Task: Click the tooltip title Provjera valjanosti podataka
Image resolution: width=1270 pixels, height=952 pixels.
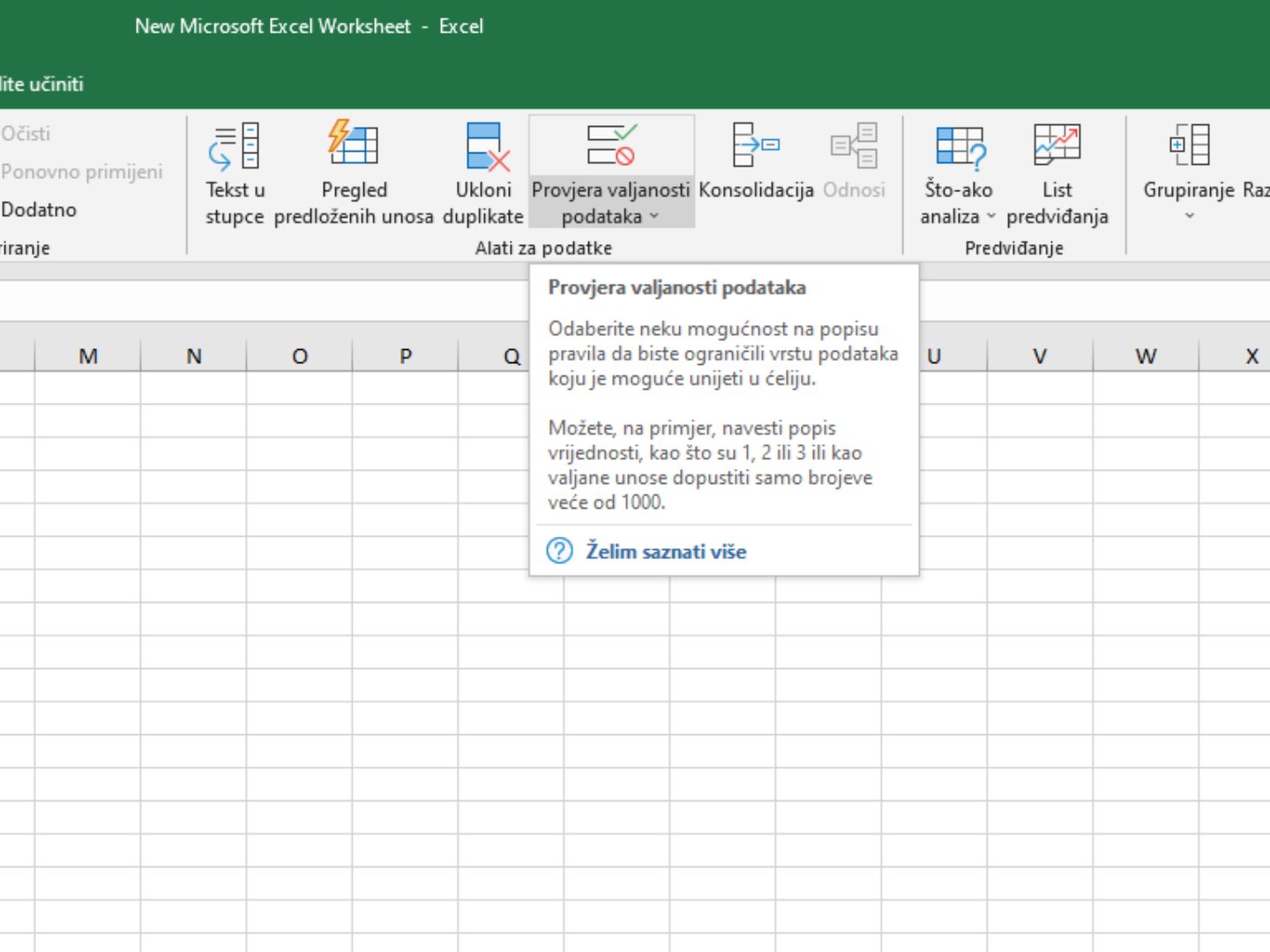Action: click(x=676, y=287)
